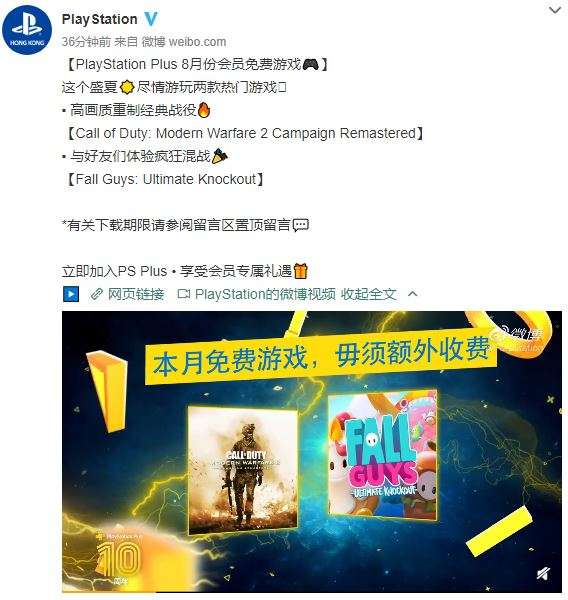Click the upward chevron after 收起全文
Viewport: 568px width, 600px height.
413,294
